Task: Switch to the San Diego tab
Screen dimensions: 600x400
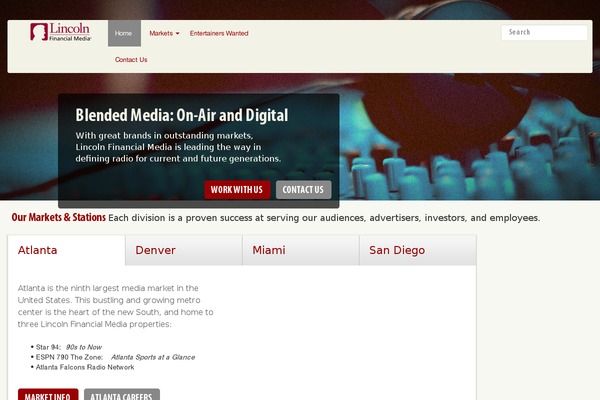Action: coord(418,250)
